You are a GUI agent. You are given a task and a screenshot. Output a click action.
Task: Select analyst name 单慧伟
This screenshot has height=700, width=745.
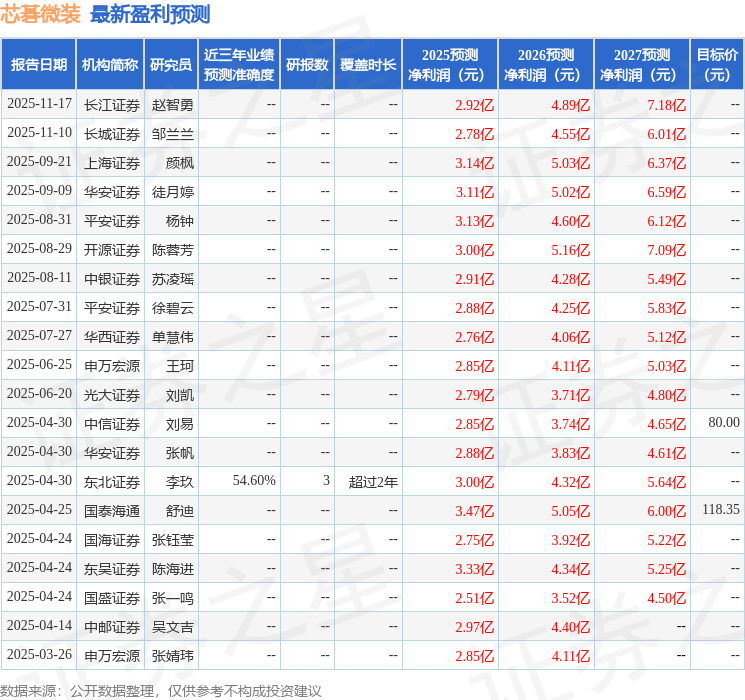click(x=172, y=337)
